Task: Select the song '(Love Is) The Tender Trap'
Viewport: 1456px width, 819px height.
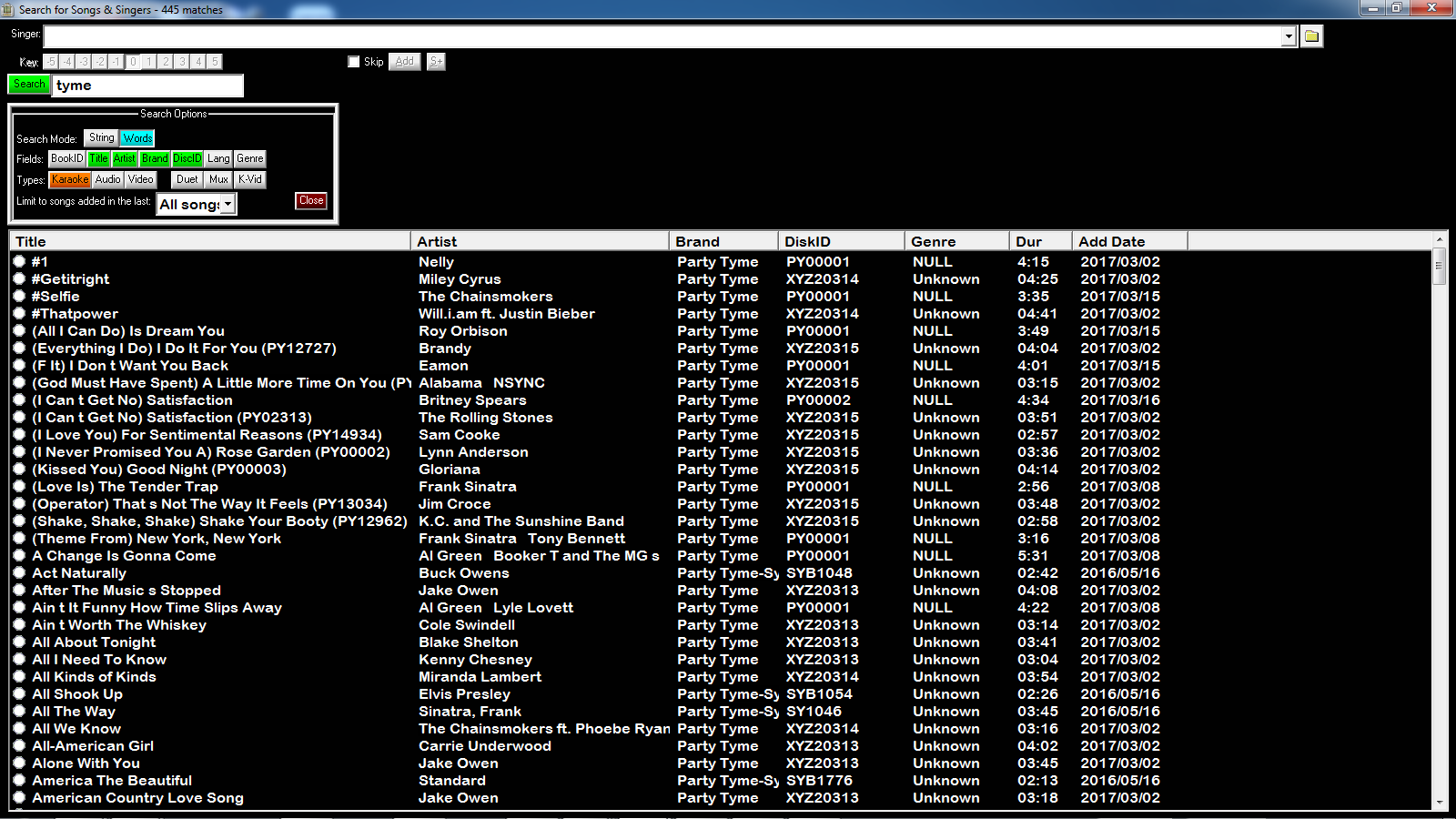Action: (x=125, y=486)
